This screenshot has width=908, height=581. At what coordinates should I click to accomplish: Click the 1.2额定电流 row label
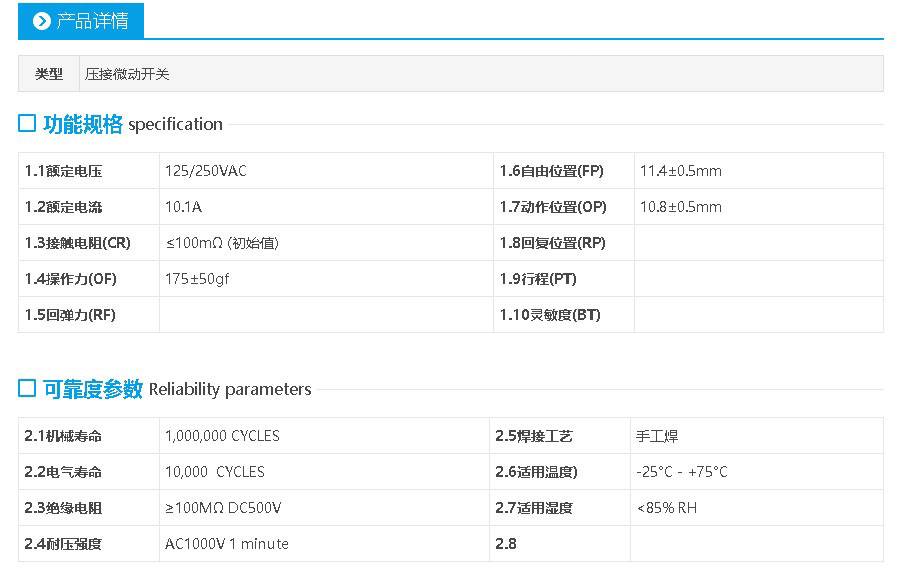63,207
